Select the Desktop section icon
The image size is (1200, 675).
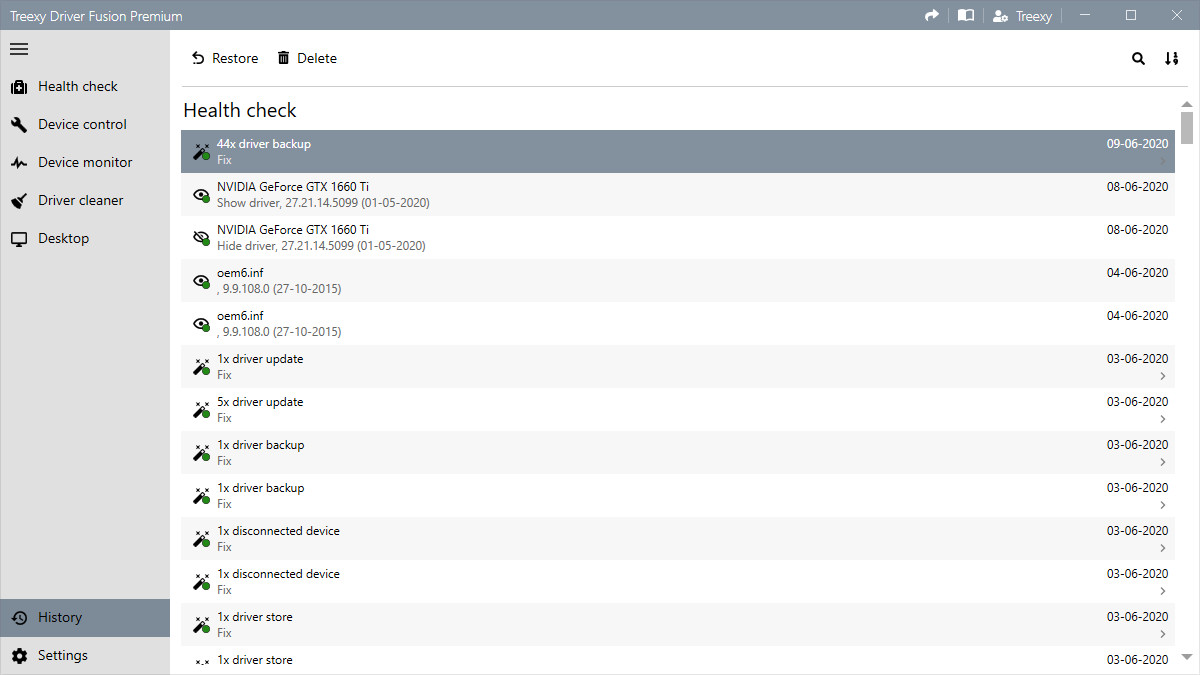pos(19,238)
